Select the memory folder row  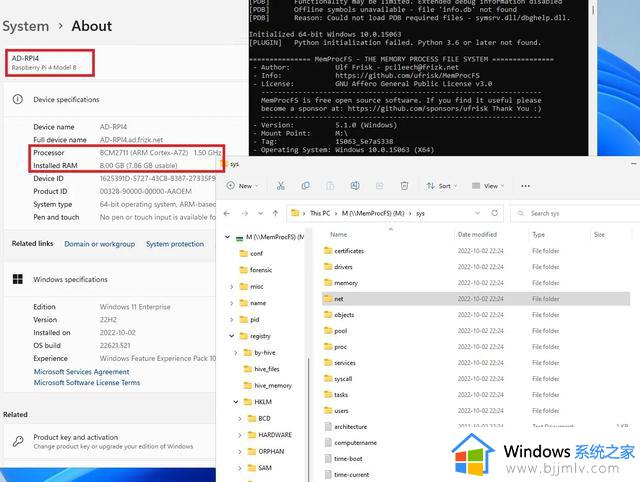476,282
